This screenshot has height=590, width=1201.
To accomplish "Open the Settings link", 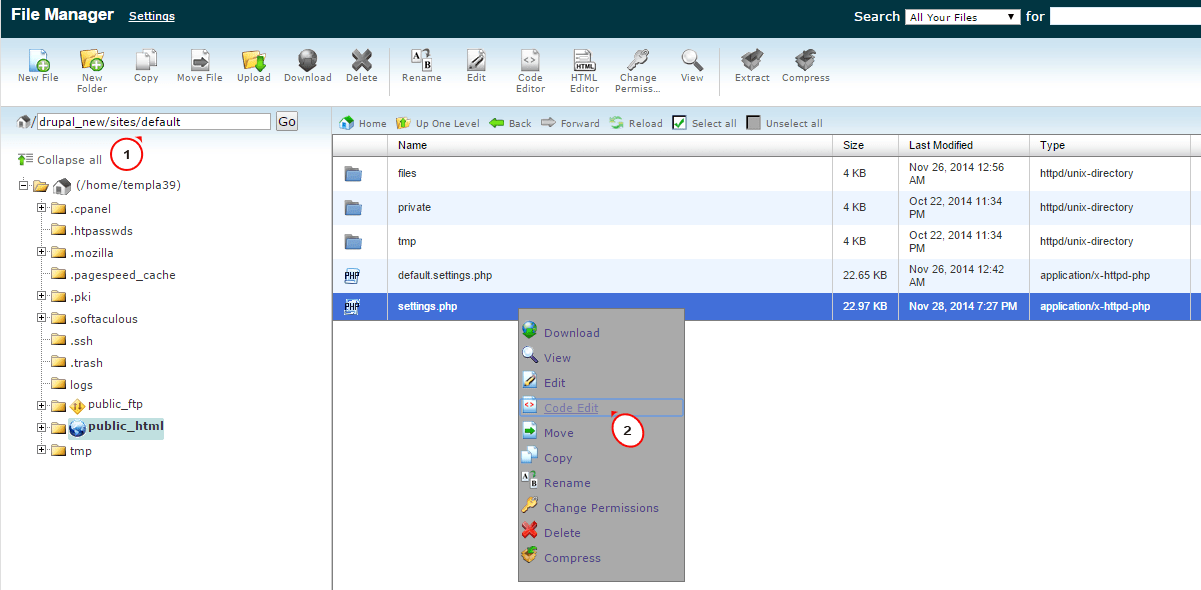I will click(151, 16).
